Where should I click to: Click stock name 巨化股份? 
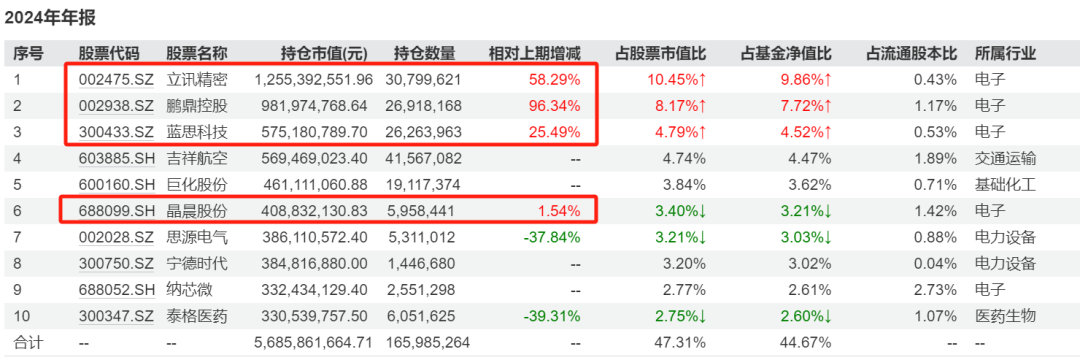click(x=197, y=184)
